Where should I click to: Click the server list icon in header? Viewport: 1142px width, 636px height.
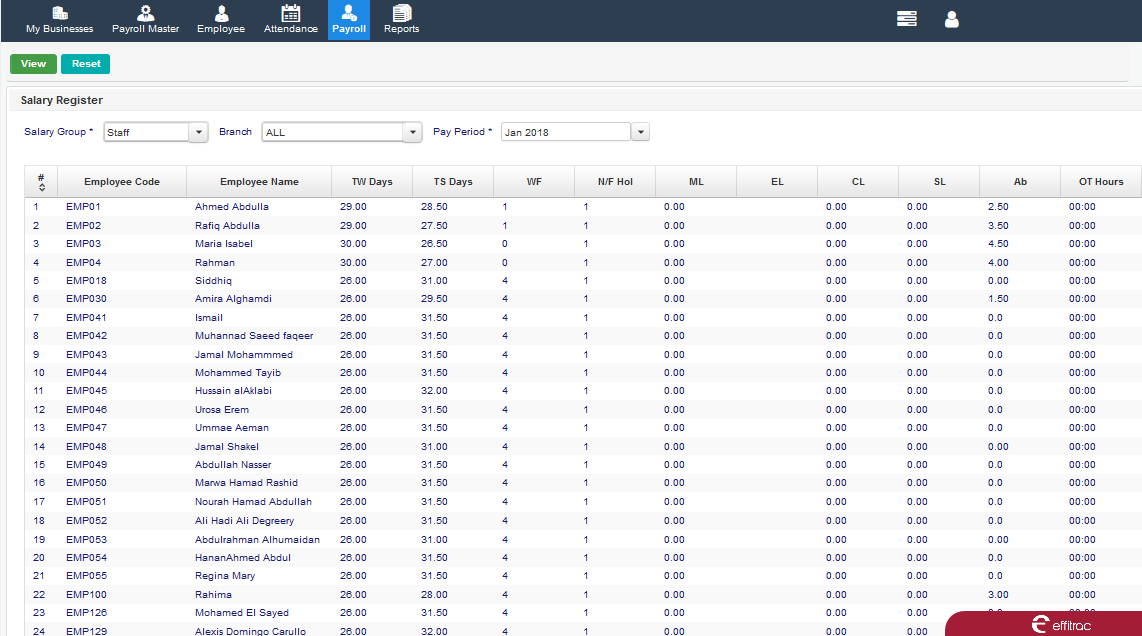point(906,19)
